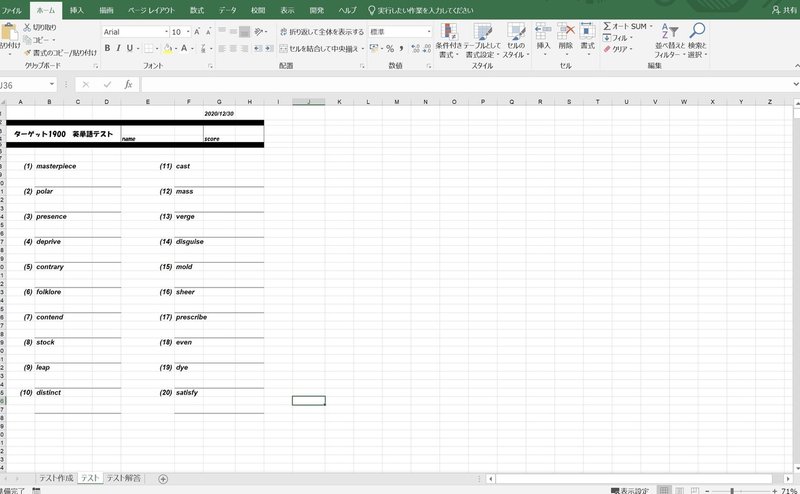Open the number format 標準 dropdown
The image size is (800, 494).
(429, 32)
